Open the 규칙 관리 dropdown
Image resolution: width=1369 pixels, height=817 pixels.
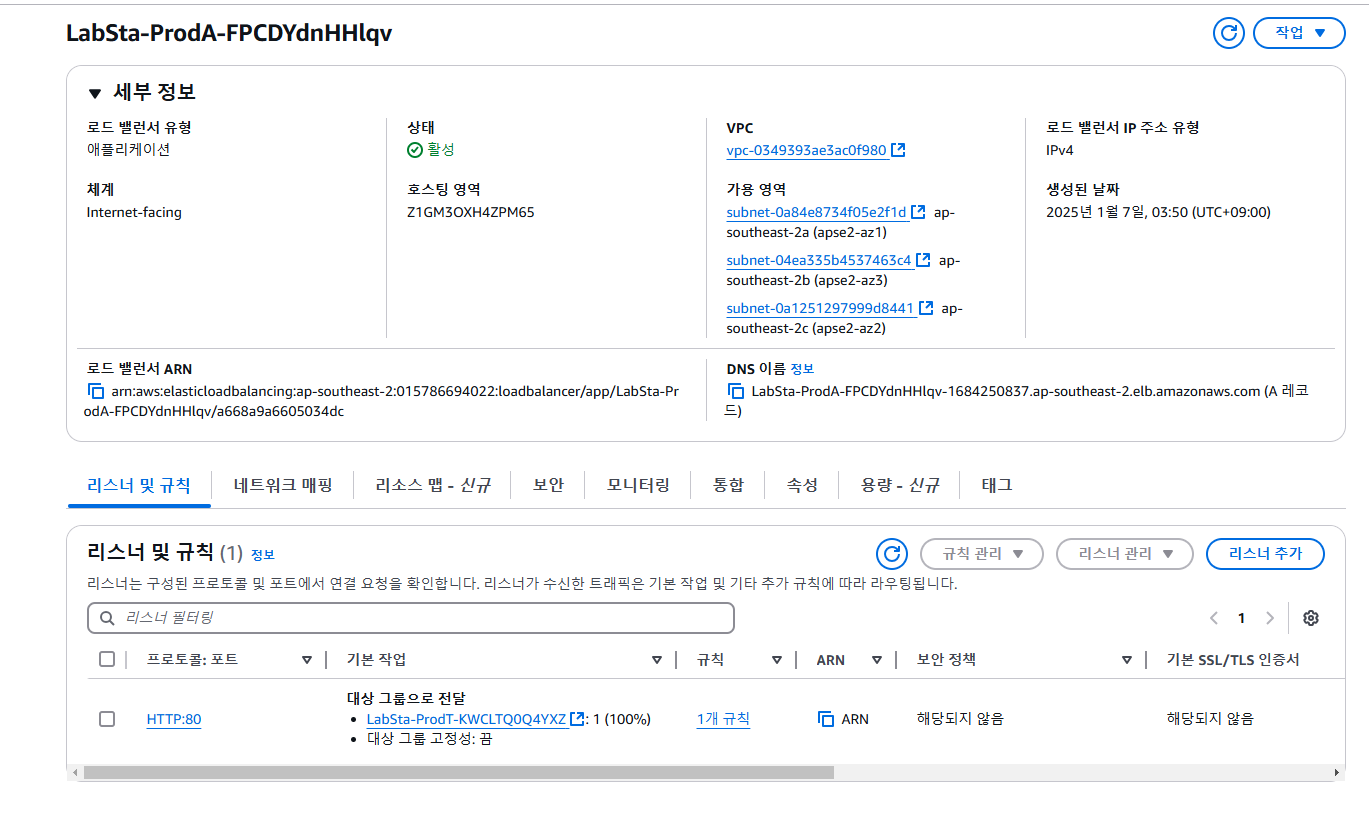(x=982, y=554)
